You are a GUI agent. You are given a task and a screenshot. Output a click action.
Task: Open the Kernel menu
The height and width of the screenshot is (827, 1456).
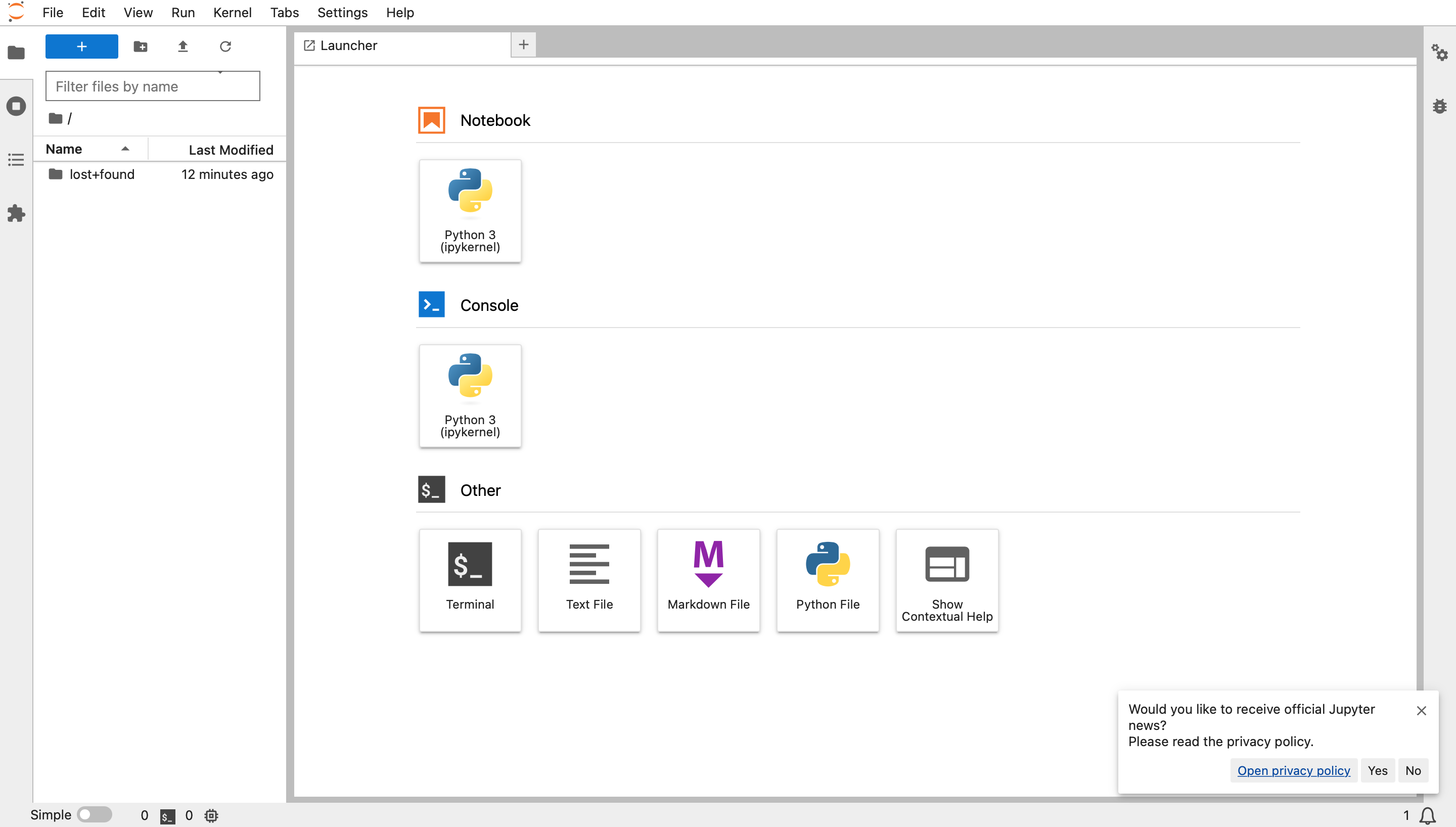coord(232,13)
